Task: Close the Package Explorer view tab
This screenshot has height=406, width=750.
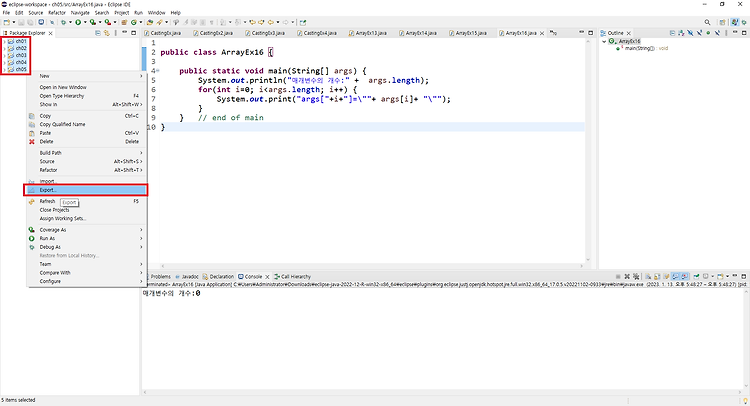Action: point(50,33)
